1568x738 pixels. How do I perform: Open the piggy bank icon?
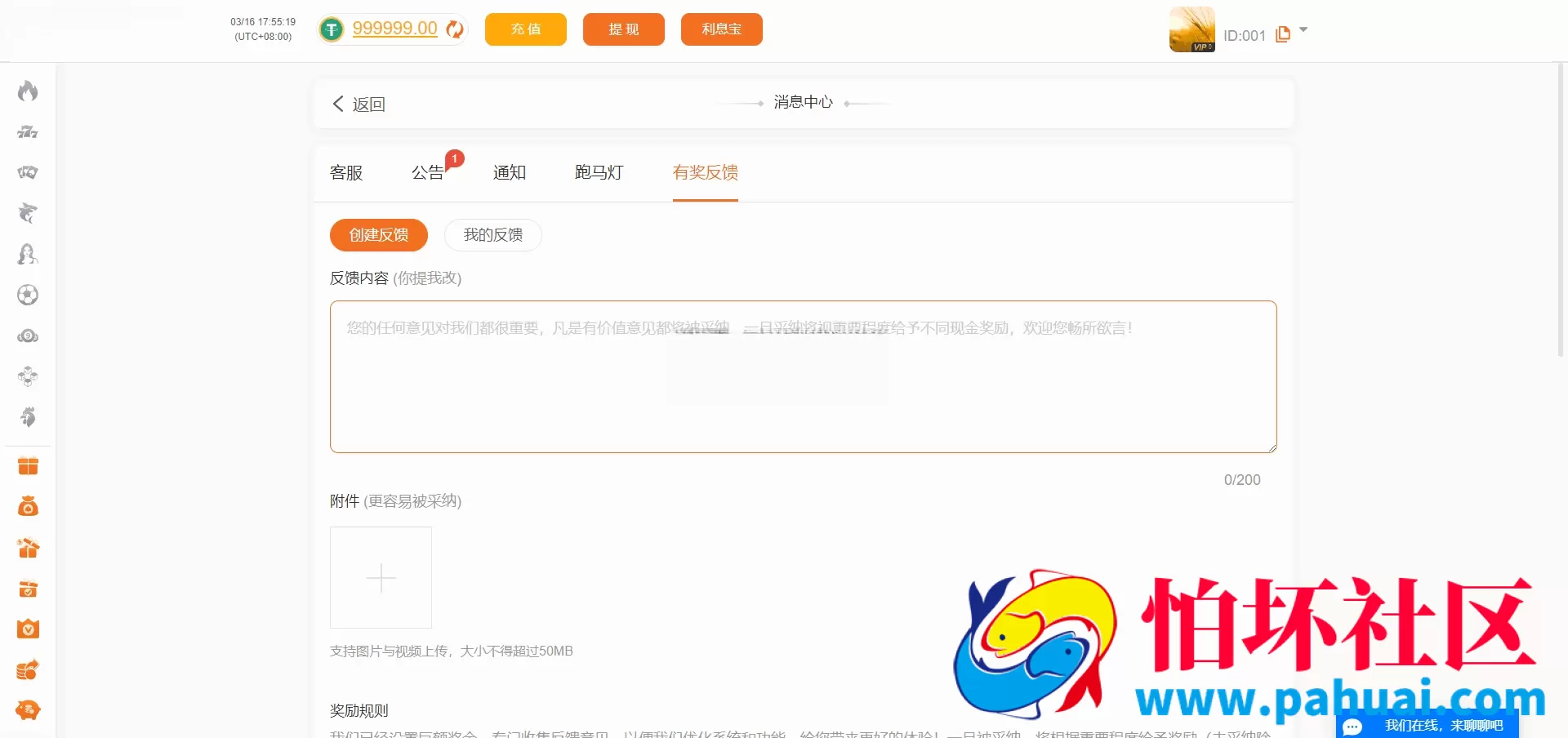(28, 710)
